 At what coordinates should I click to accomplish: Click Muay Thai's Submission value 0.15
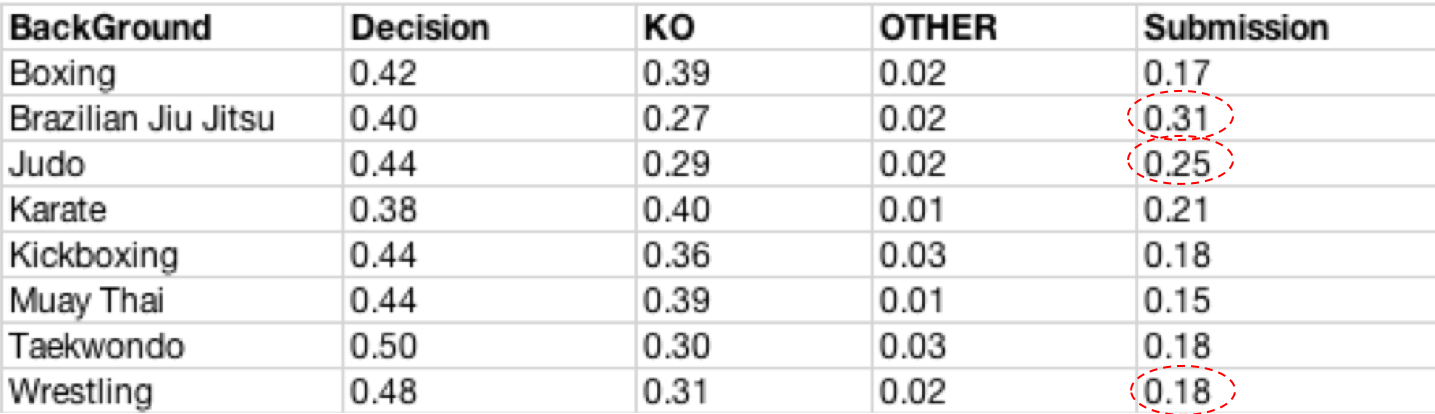coord(1178,300)
